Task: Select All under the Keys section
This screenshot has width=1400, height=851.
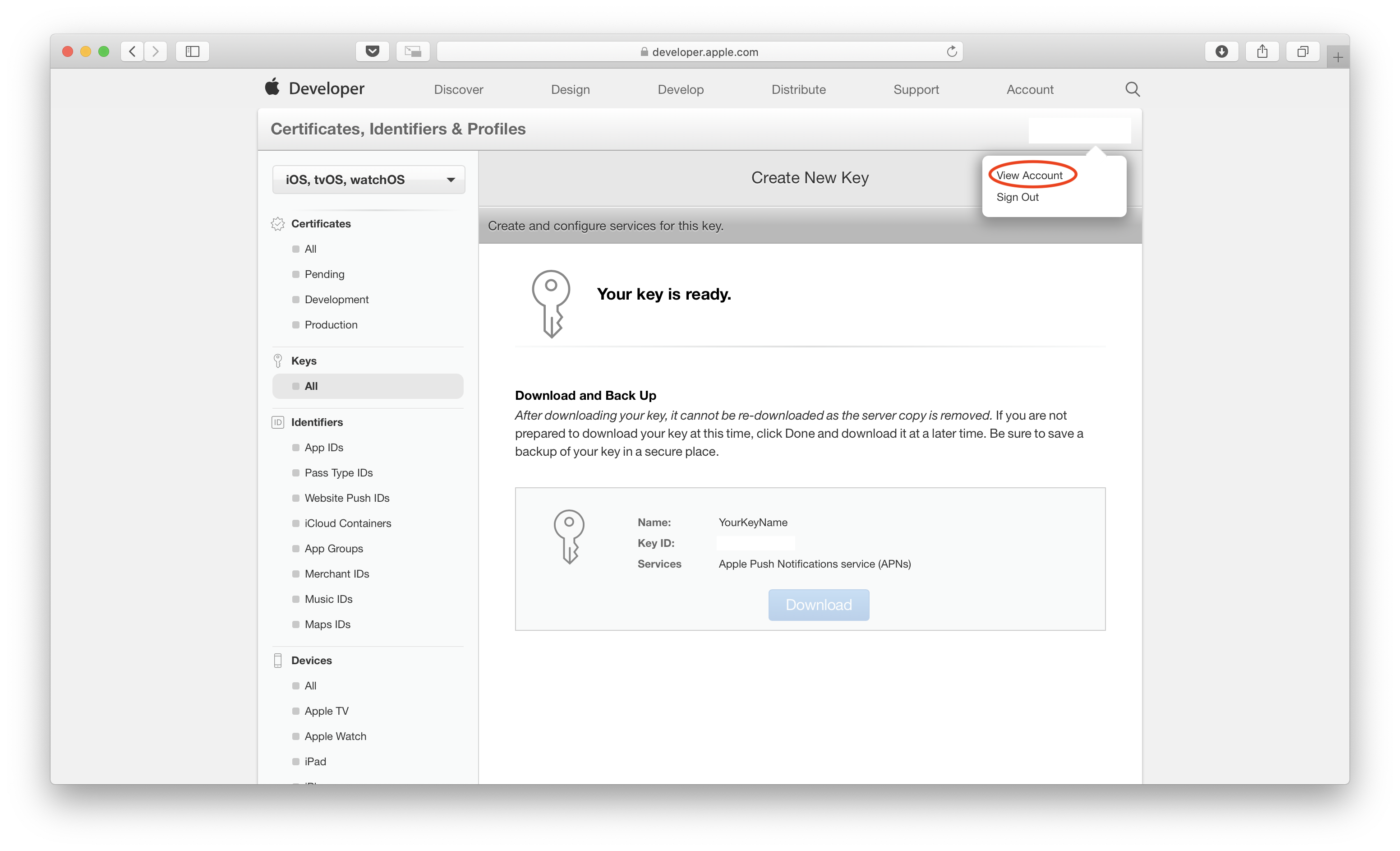Action: pyautogui.click(x=311, y=386)
